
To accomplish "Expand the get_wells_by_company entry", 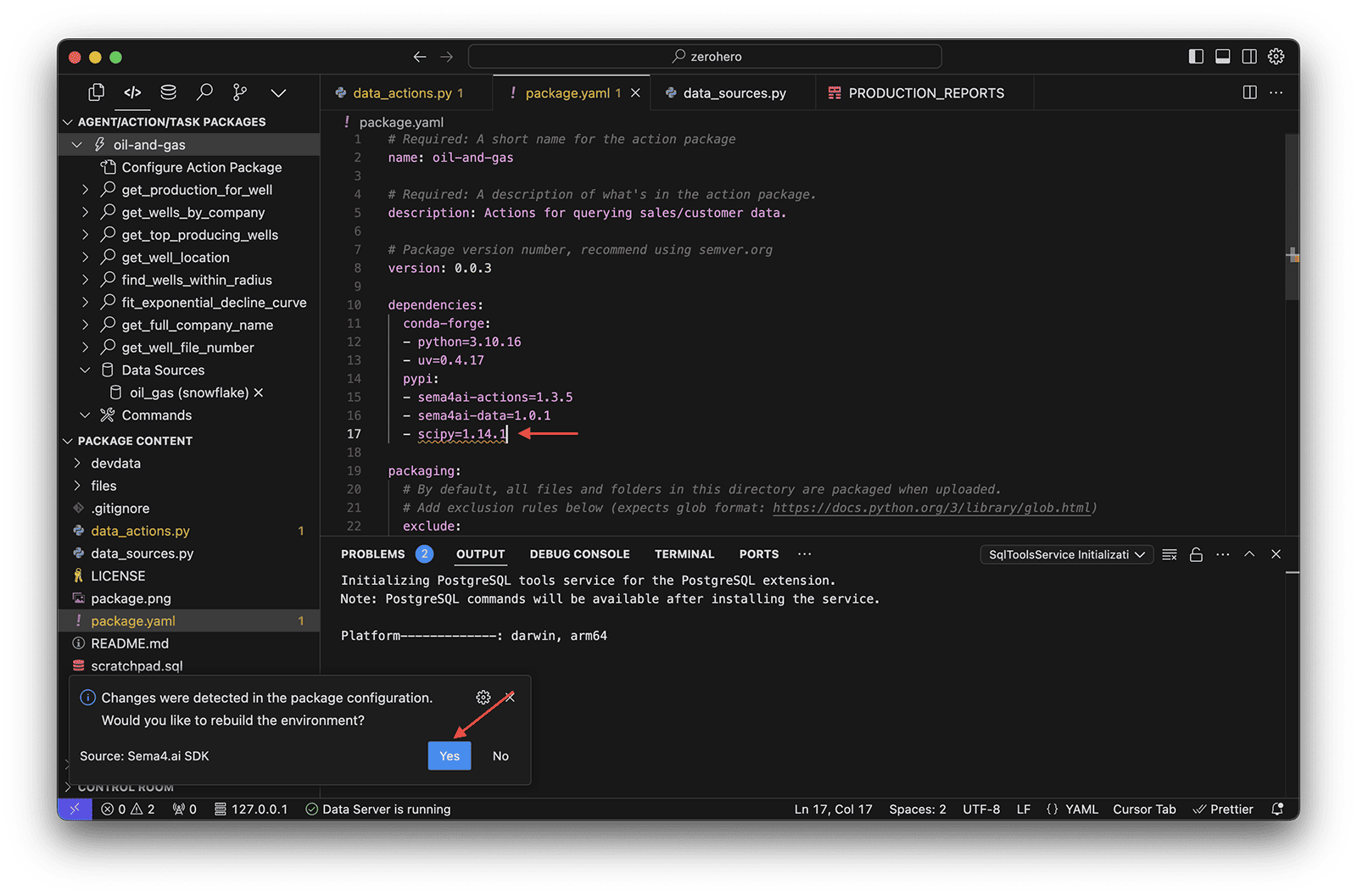I will pos(85,212).
